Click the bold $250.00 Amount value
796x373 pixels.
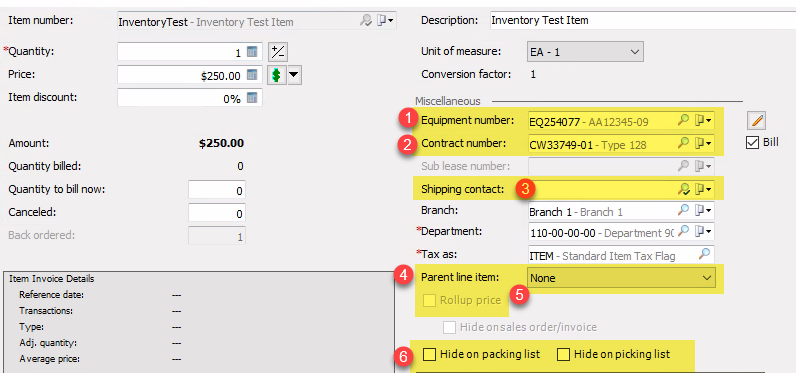coord(221,144)
